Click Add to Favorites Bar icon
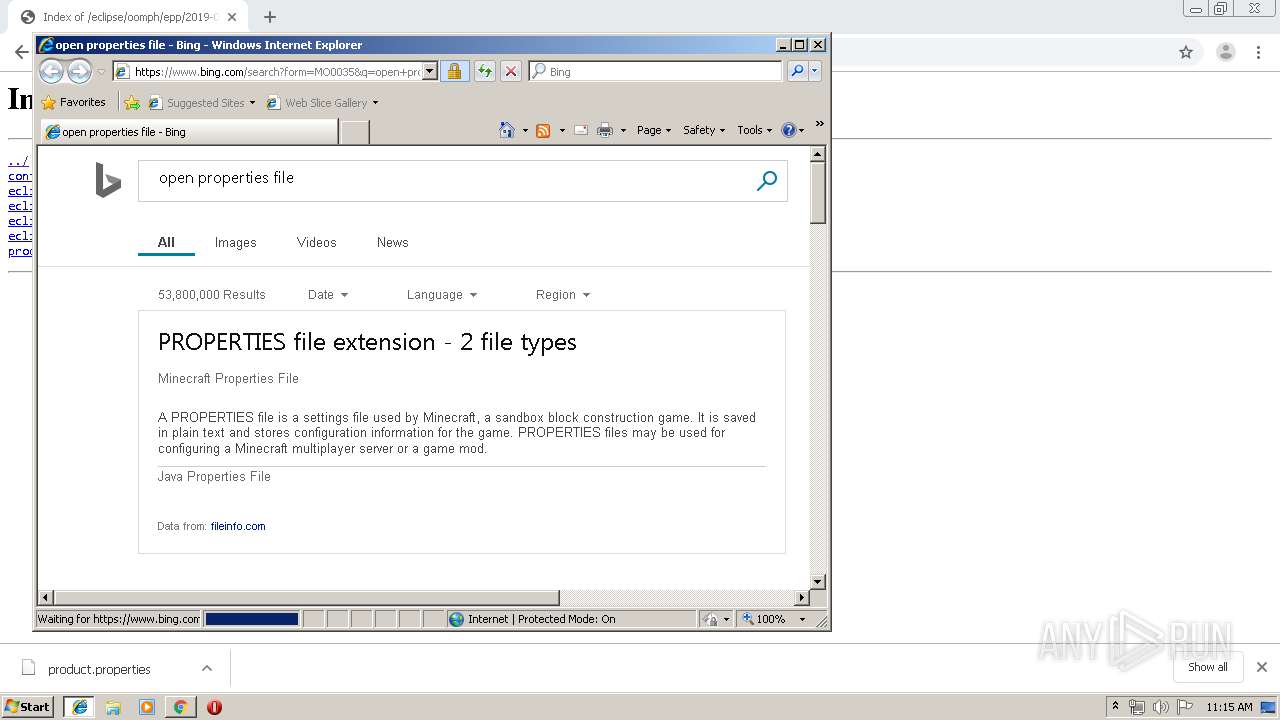 click(131, 102)
